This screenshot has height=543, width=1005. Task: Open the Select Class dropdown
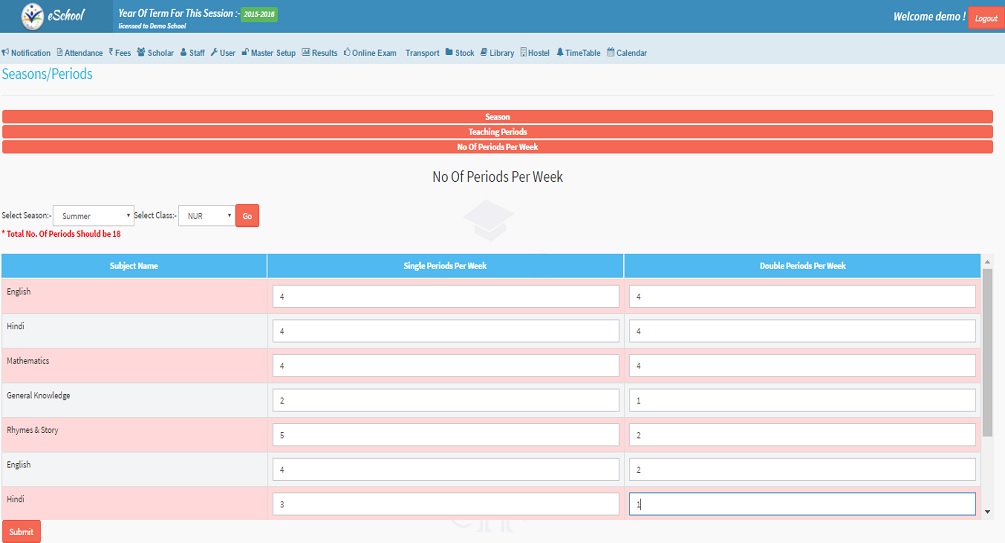[206, 216]
